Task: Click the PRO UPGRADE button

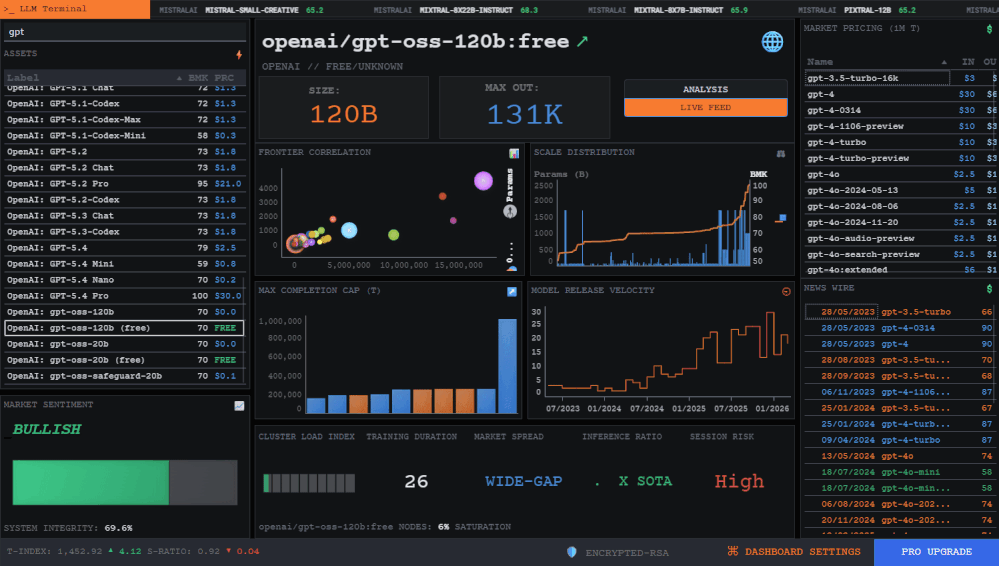Action: (936, 552)
